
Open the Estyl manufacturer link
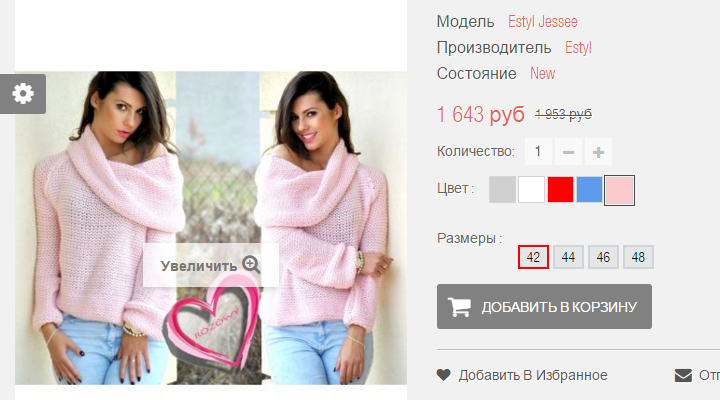pyautogui.click(x=578, y=48)
